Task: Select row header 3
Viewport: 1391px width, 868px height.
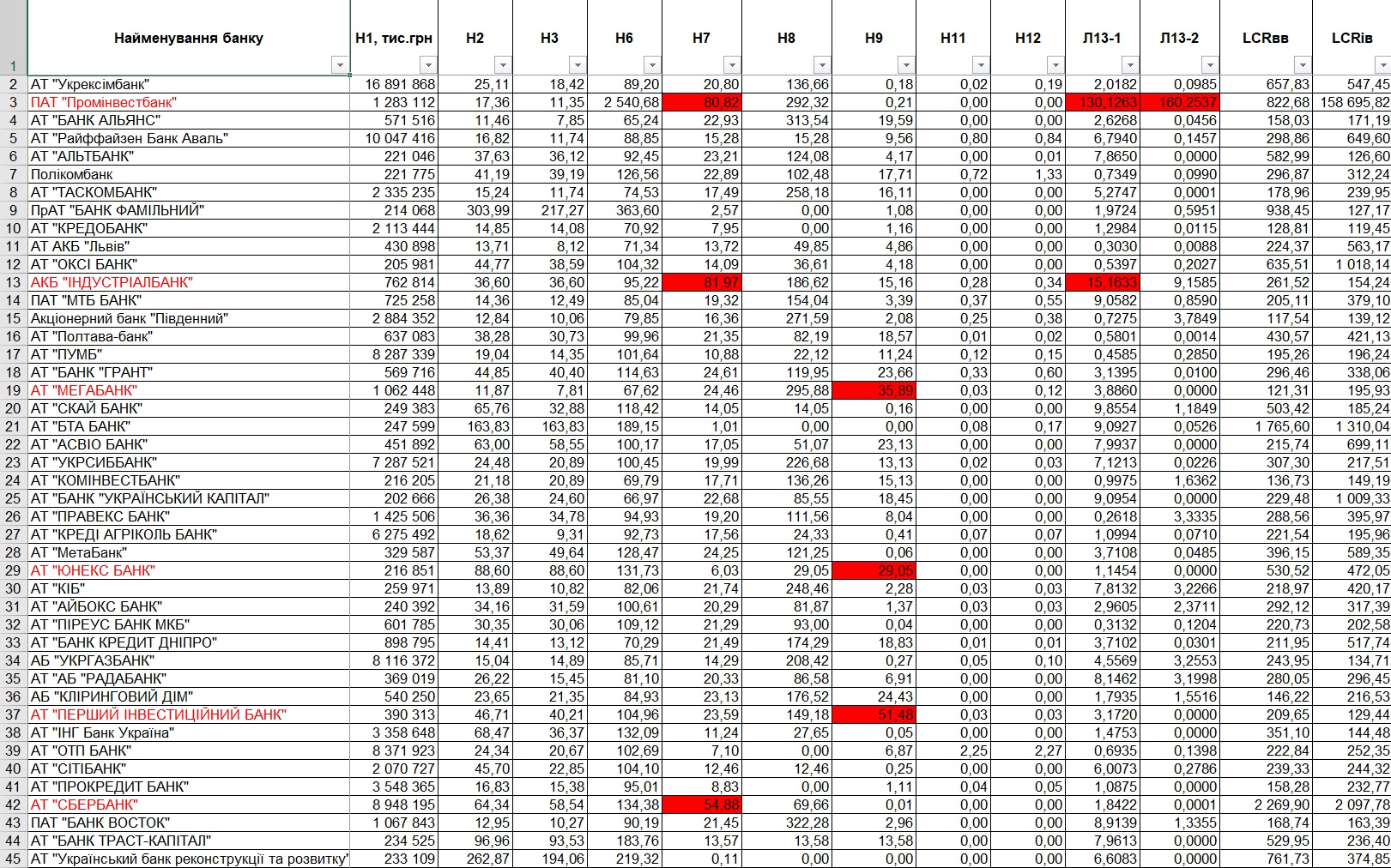Action: [x=14, y=102]
